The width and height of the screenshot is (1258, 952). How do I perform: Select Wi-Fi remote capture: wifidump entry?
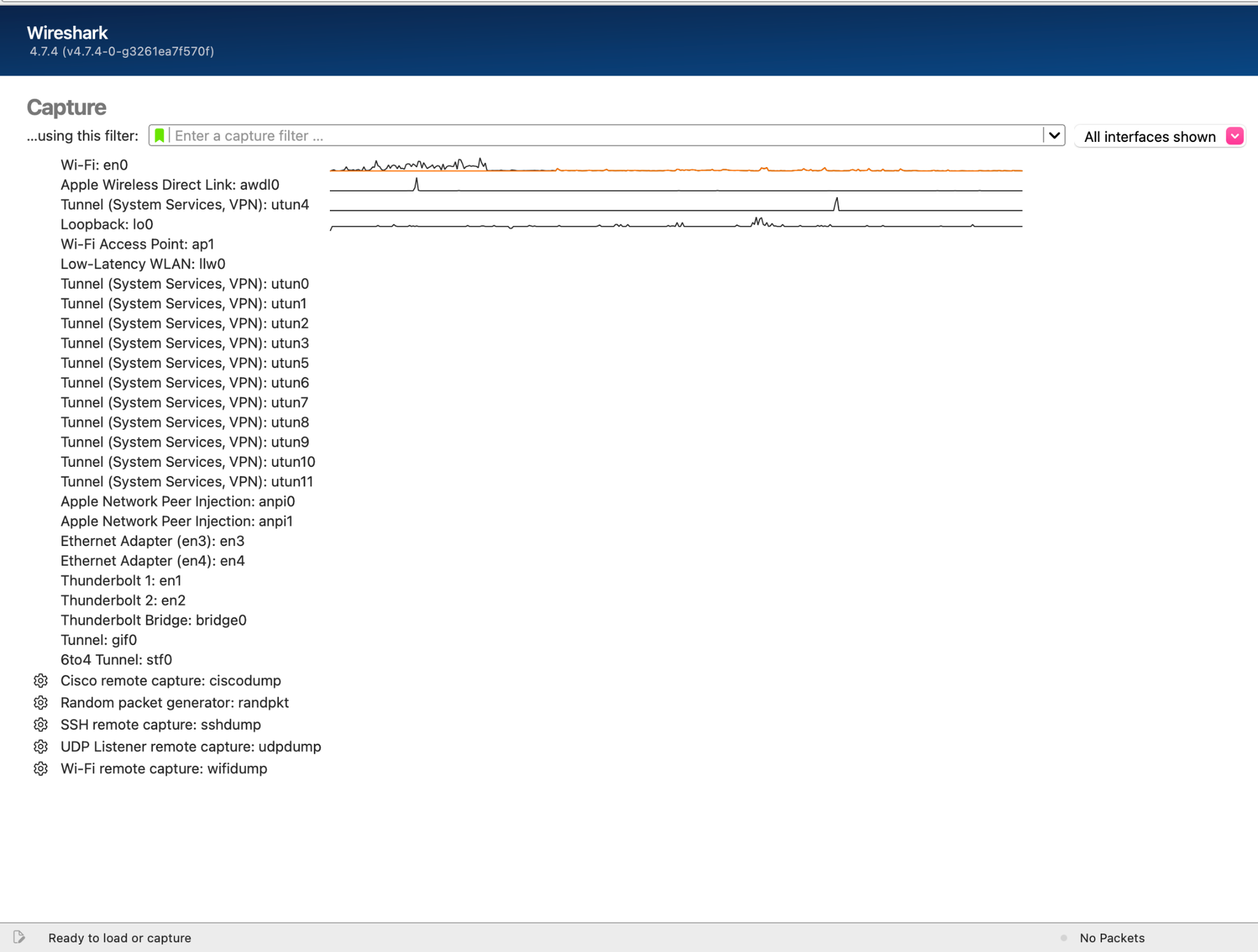point(164,769)
